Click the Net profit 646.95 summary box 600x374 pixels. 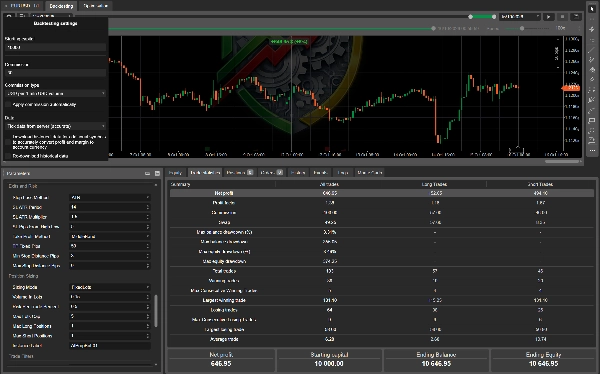(221, 359)
